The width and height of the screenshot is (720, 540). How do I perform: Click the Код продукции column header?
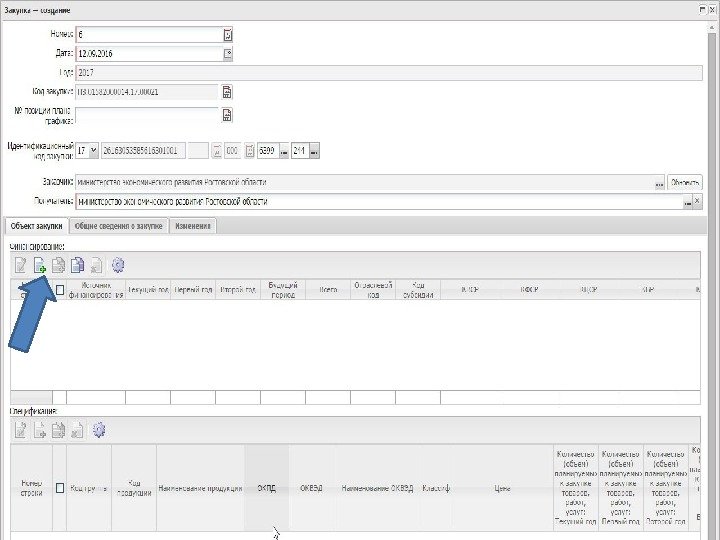(134, 488)
